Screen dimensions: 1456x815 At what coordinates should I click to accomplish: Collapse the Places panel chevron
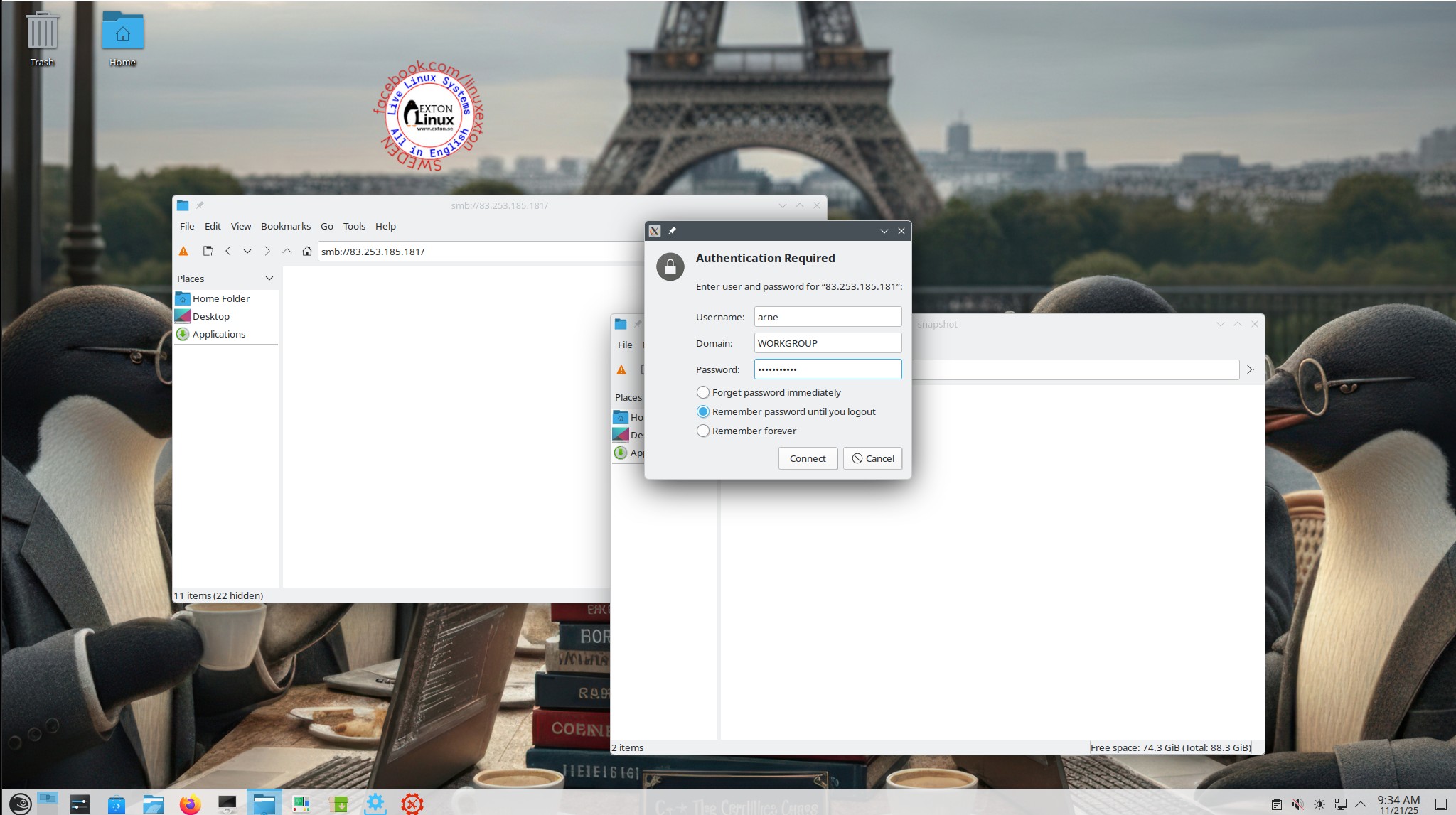[x=269, y=279]
